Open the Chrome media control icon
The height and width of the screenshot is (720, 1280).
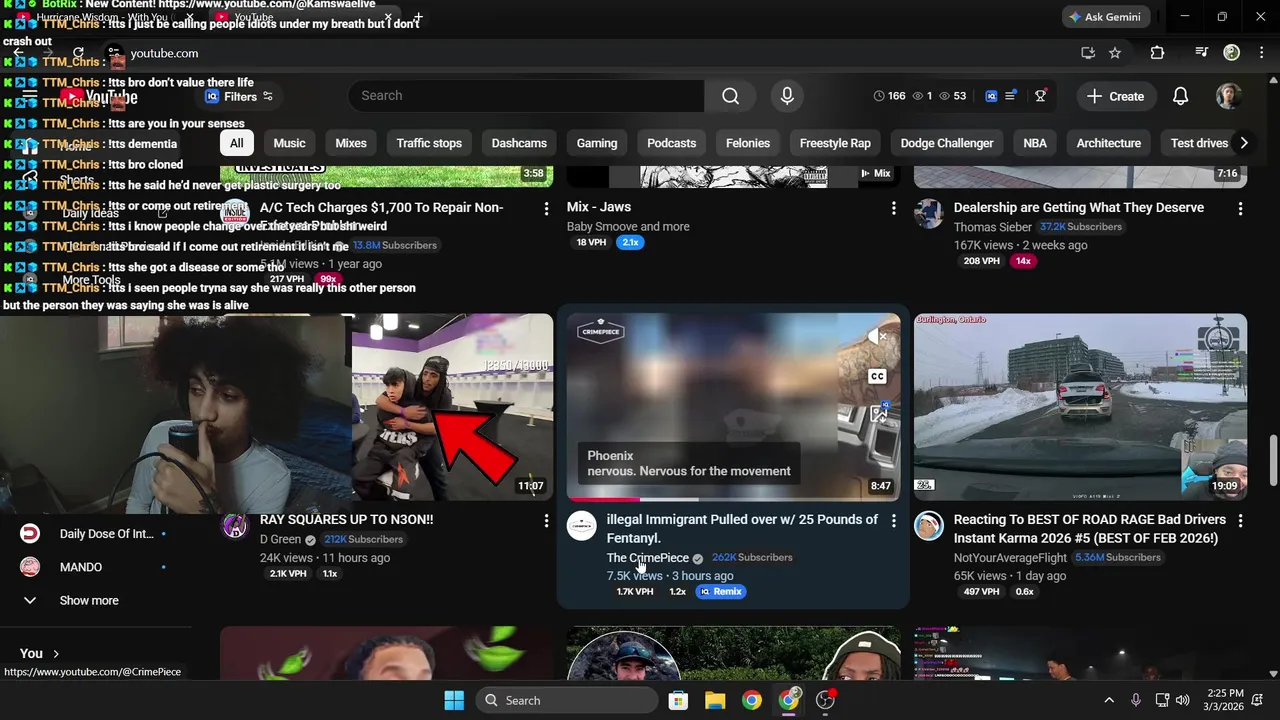point(1202,53)
